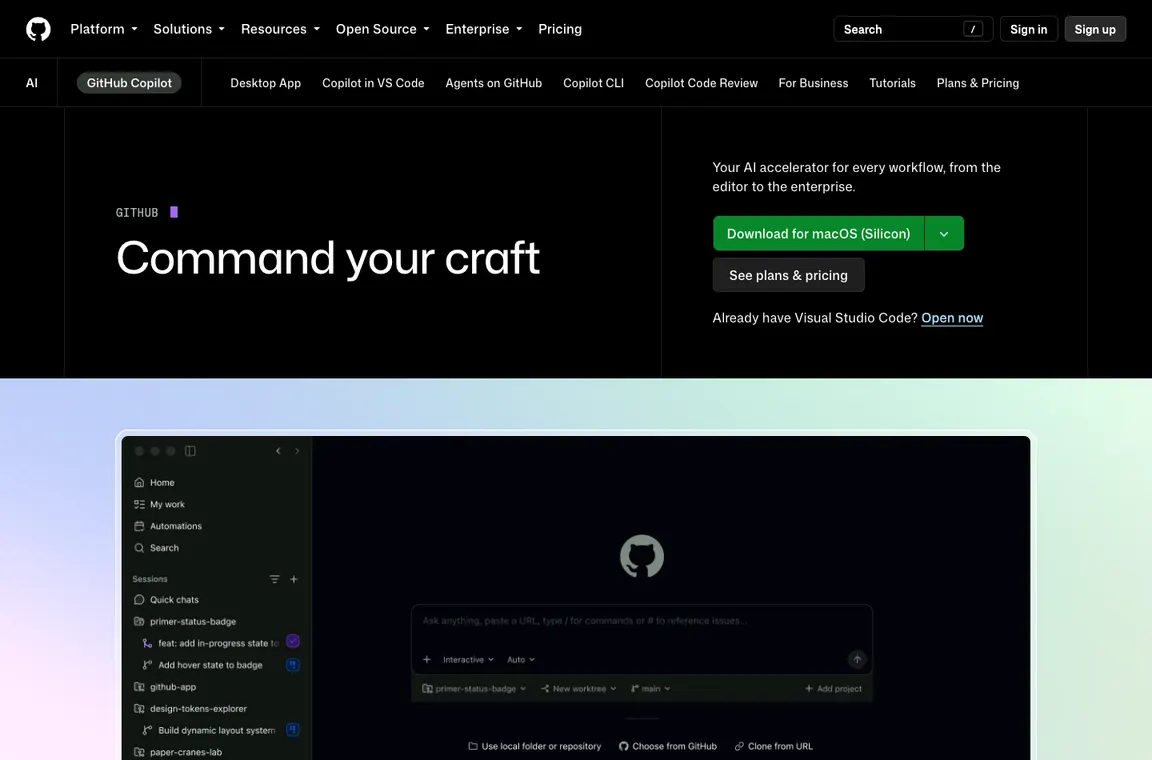The width and height of the screenshot is (1152, 760).
Task: Expand the Open Source menu
Action: pos(382,29)
